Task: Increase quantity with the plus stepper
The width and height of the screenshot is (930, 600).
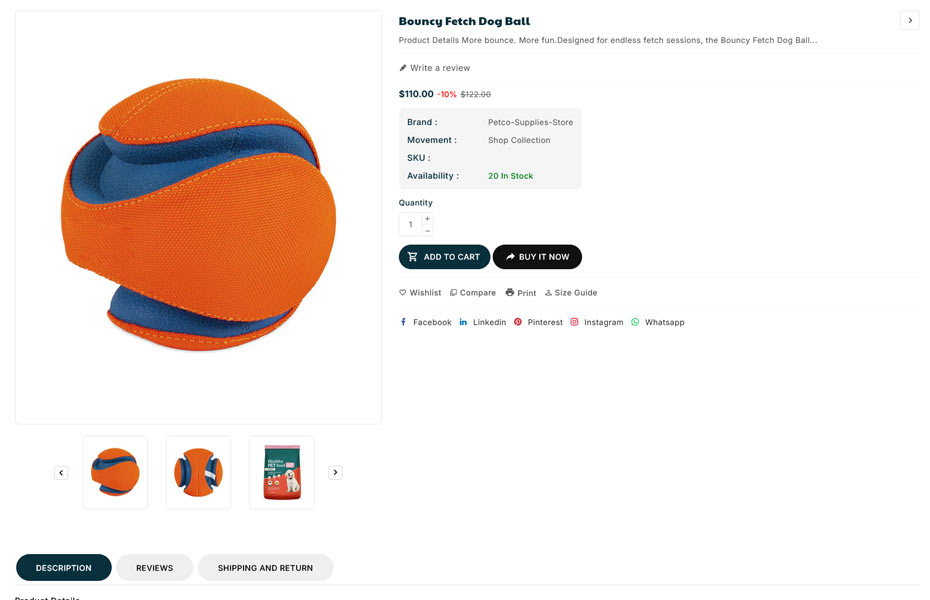Action: 427,218
